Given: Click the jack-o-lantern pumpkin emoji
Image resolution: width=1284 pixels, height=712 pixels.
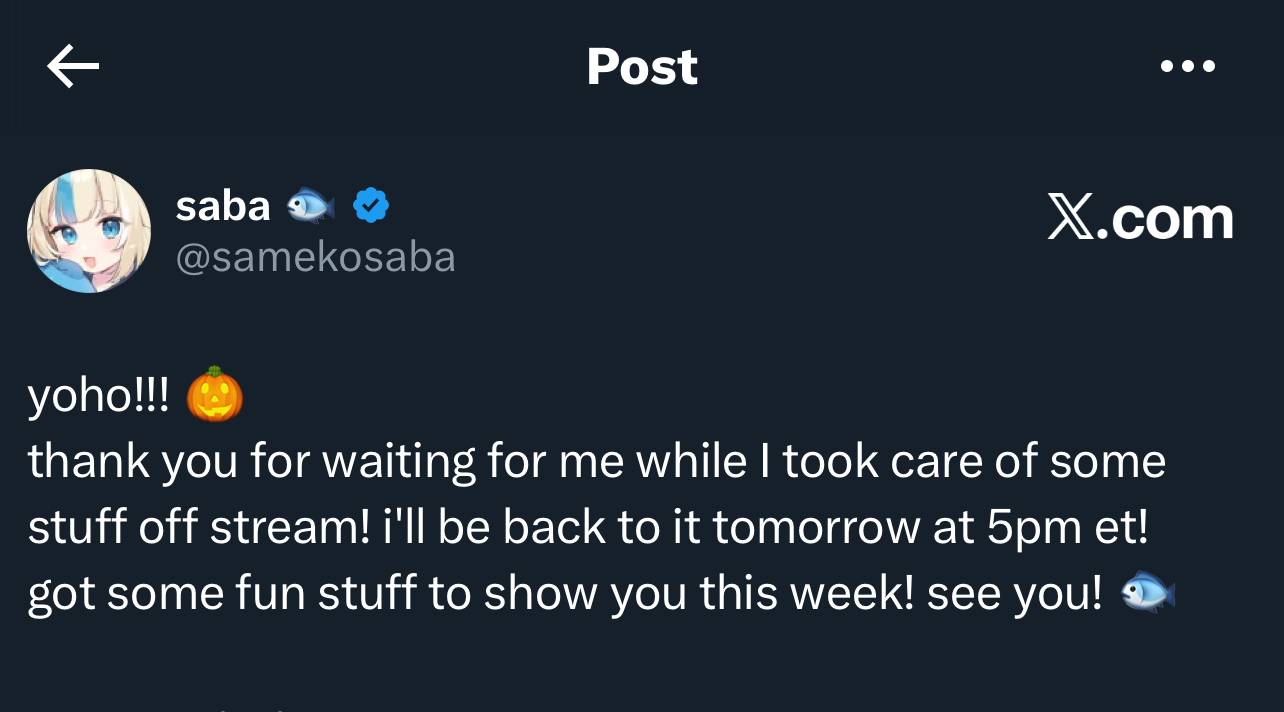Looking at the screenshot, I should (x=215, y=394).
